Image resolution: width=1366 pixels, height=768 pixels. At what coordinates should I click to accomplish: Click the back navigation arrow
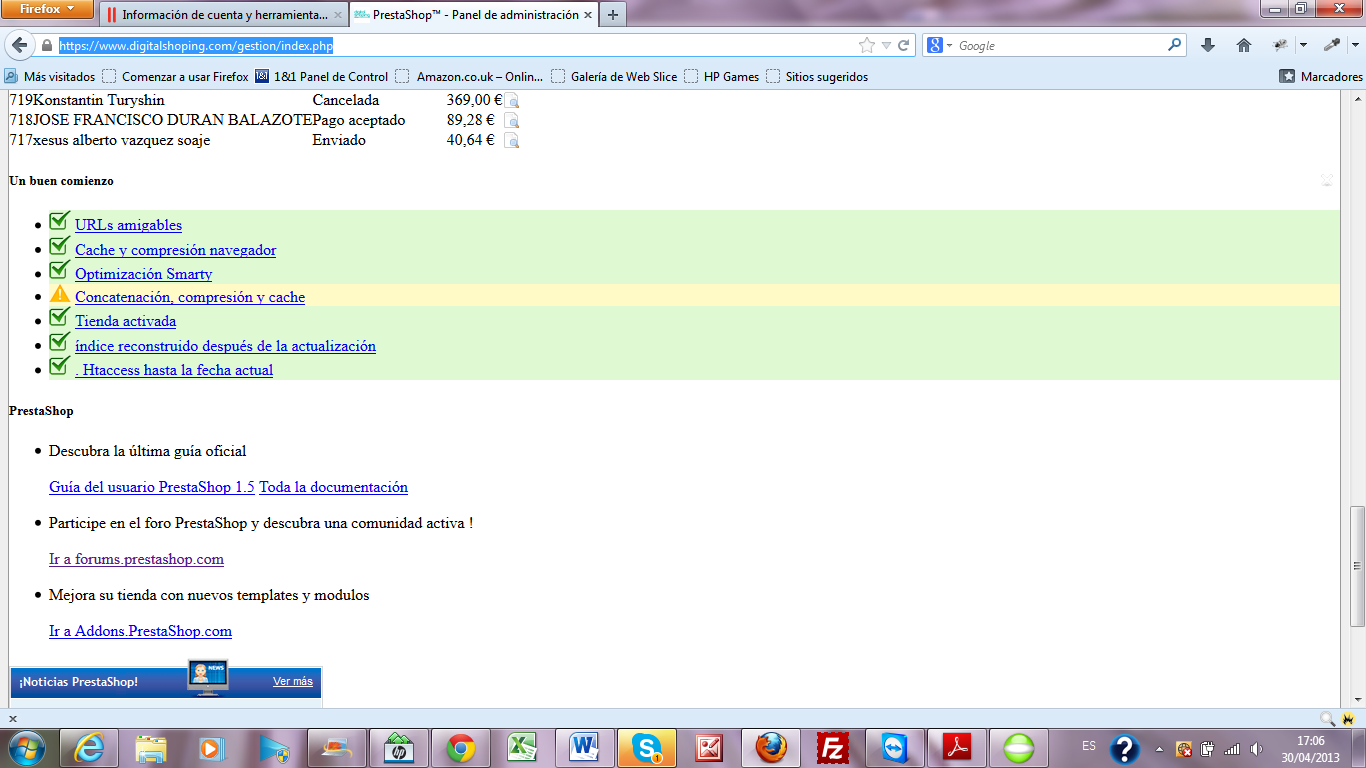coord(19,45)
